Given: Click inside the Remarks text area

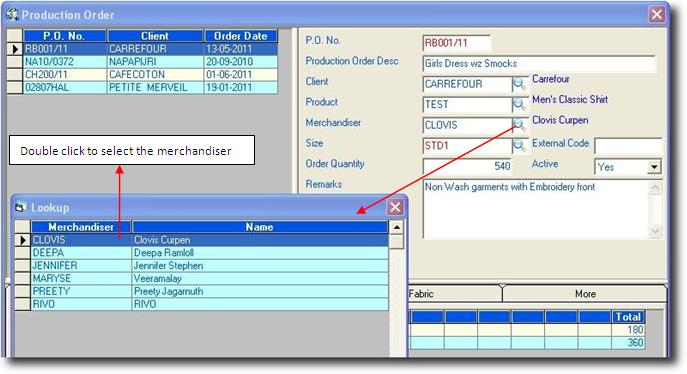Looking at the screenshot, I should pyautogui.click(x=535, y=209).
